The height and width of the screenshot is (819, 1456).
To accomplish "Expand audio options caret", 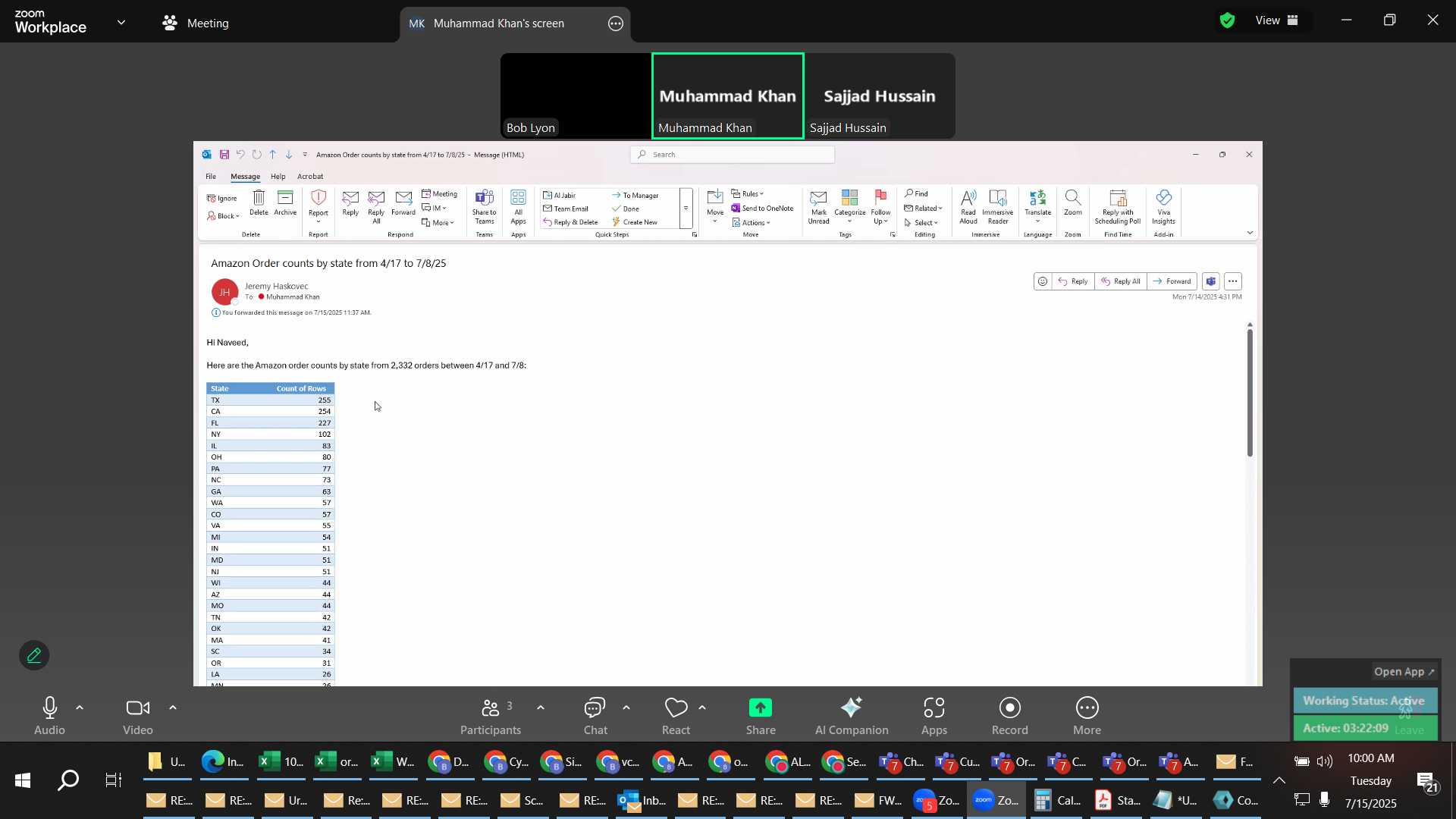I will (x=80, y=708).
